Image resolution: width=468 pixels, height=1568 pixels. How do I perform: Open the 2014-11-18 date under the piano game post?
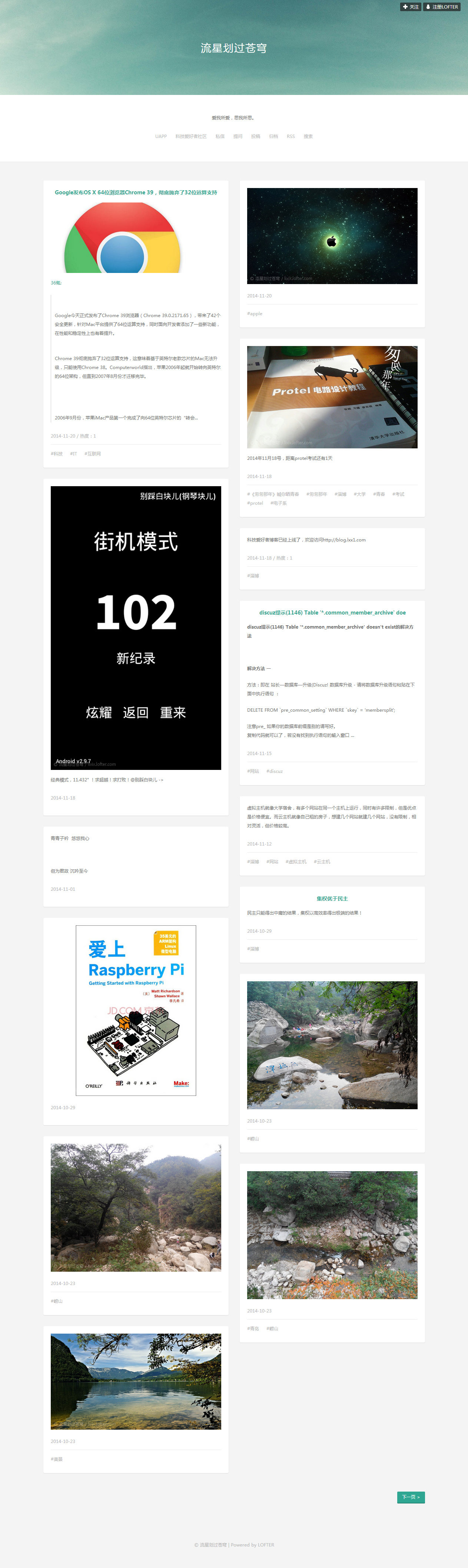click(63, 797)
